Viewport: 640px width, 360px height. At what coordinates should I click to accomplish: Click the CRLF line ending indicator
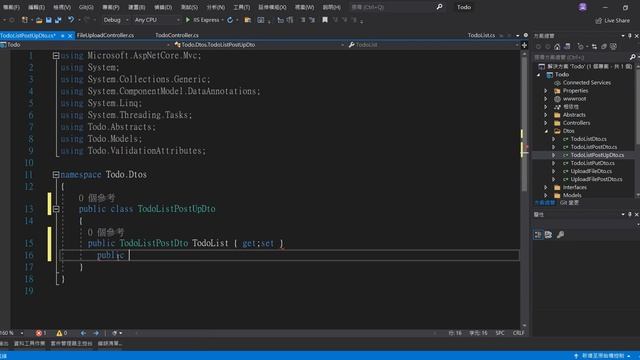point(518,333)
